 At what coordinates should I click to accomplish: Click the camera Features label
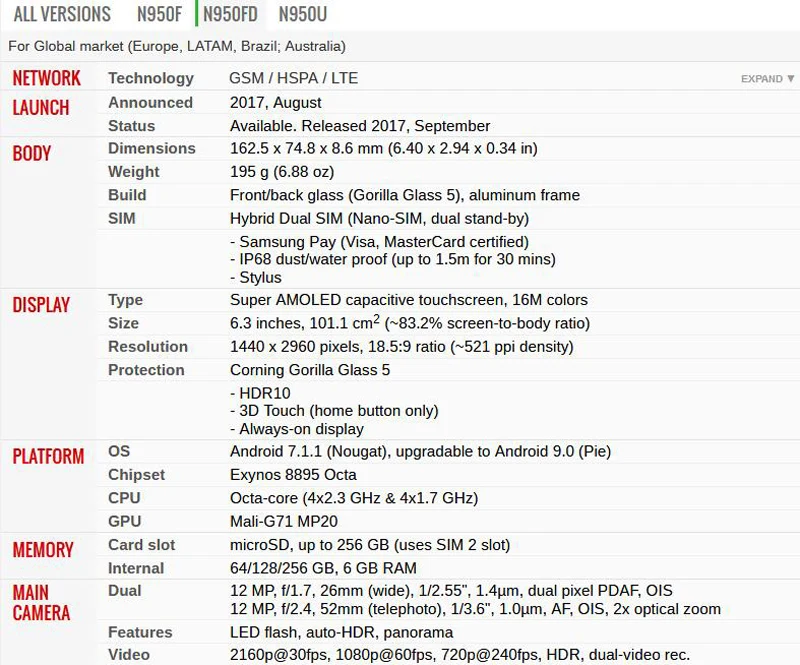(140, 632)
